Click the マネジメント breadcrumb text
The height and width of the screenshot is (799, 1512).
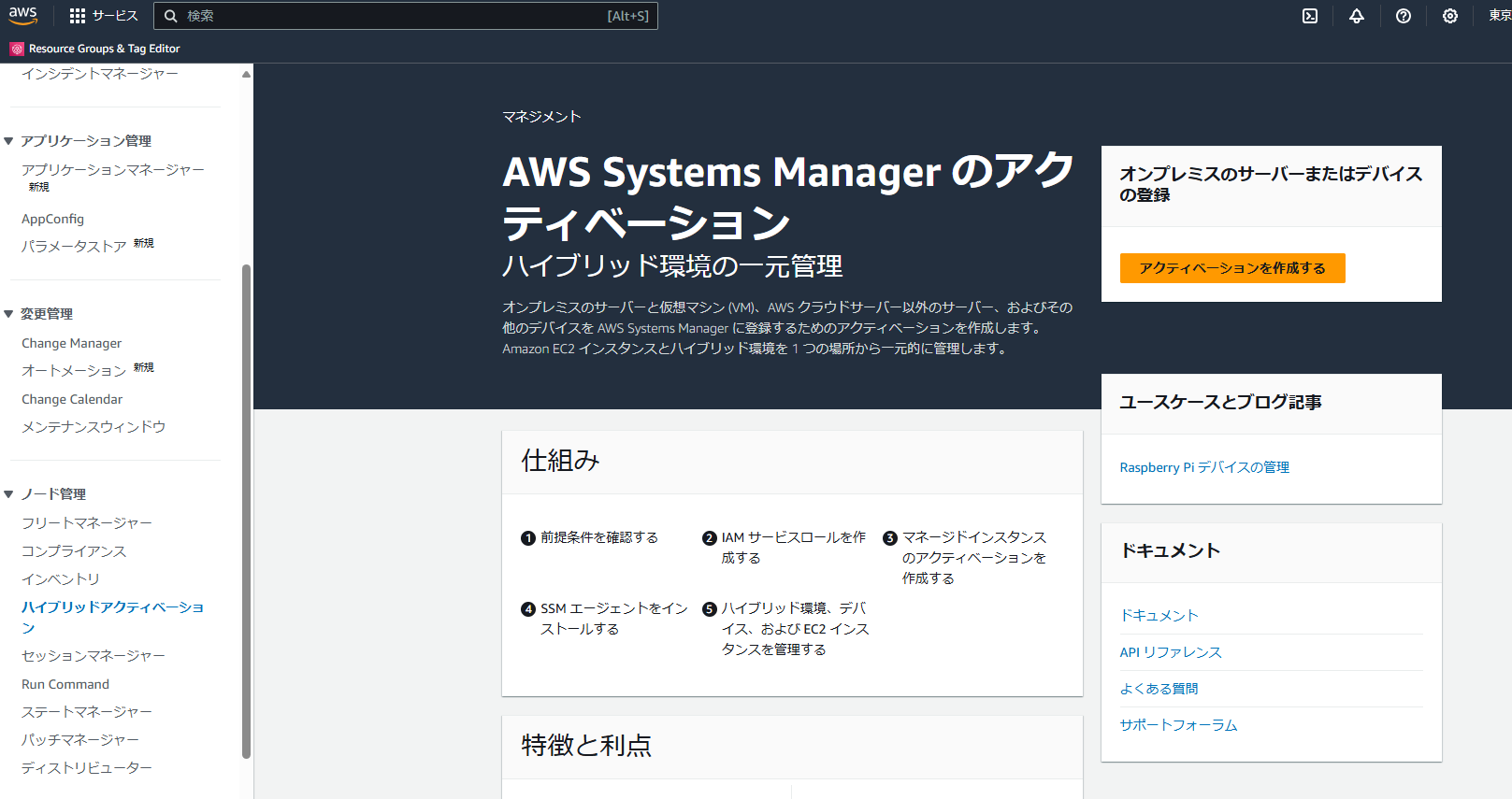(x=542, y=117)
